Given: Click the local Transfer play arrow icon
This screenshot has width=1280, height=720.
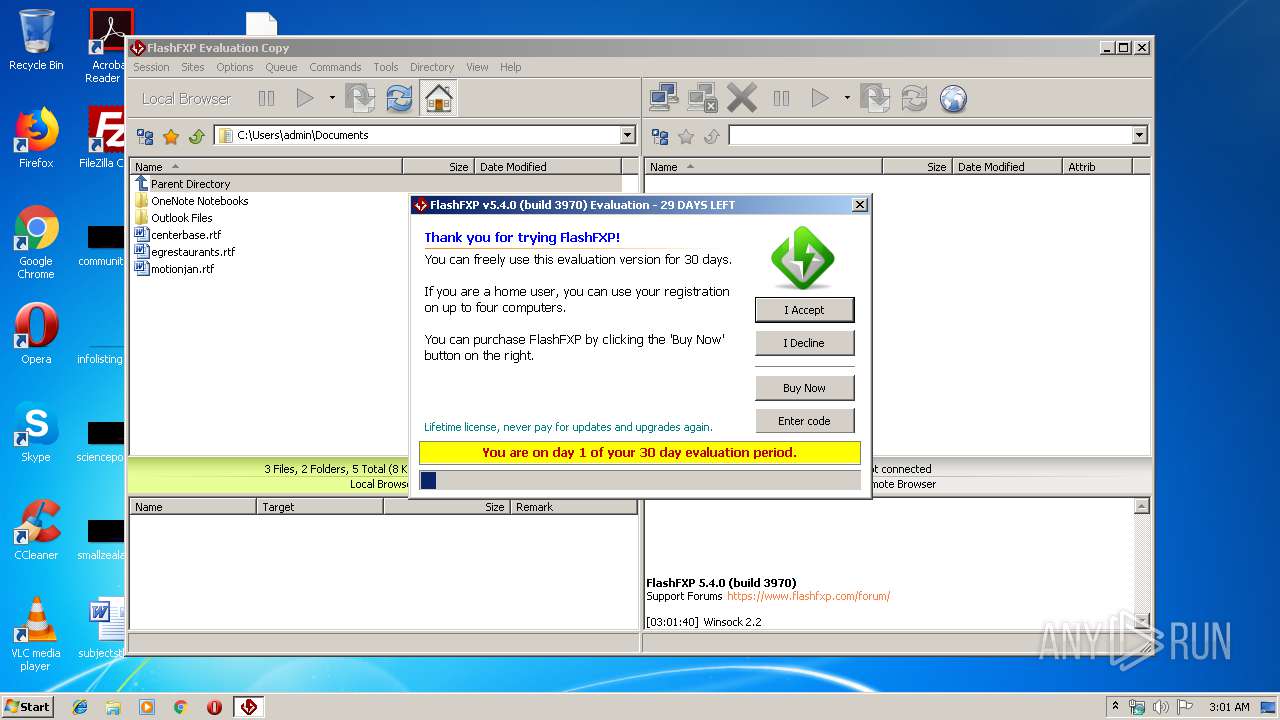Looking at the screenshot, I should pyautogui.click(x=305, y=98).
